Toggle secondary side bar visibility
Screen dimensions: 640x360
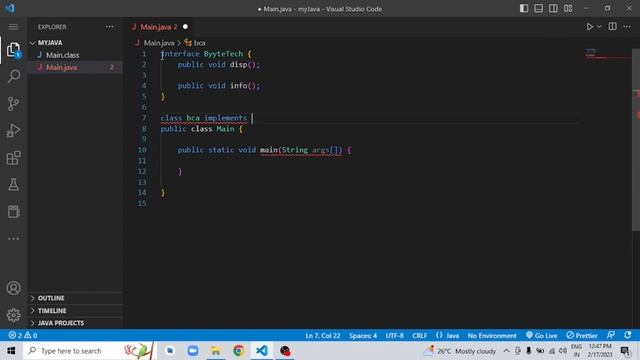[x=553, y=9]
